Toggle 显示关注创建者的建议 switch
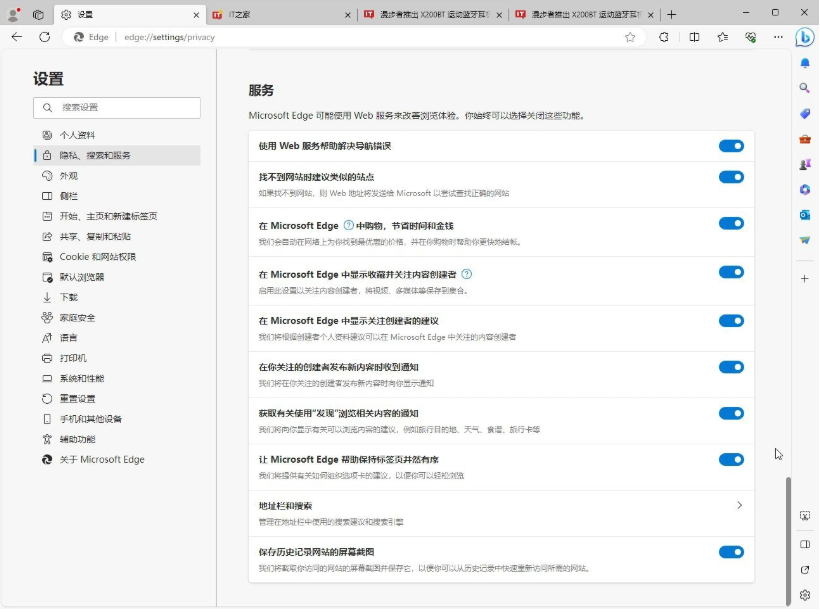820x614 pixels. [731, 321]
